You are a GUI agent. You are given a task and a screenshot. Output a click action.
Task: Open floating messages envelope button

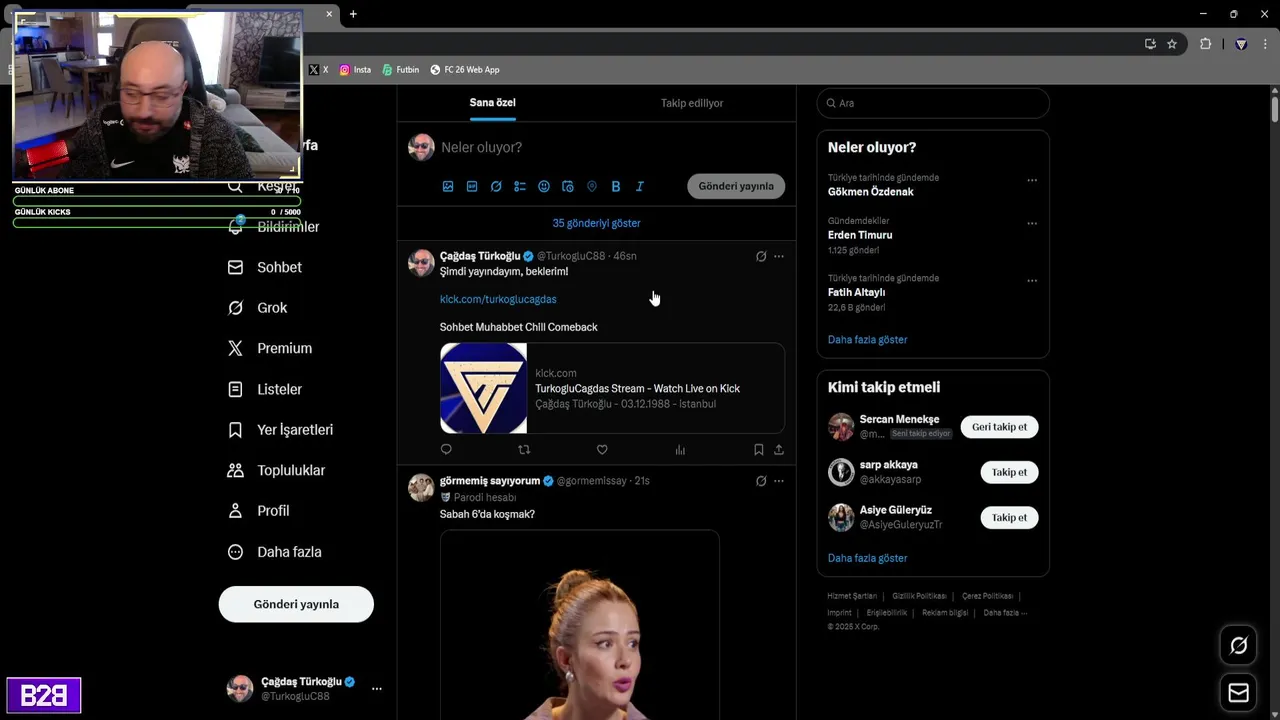pos(1238,693)
